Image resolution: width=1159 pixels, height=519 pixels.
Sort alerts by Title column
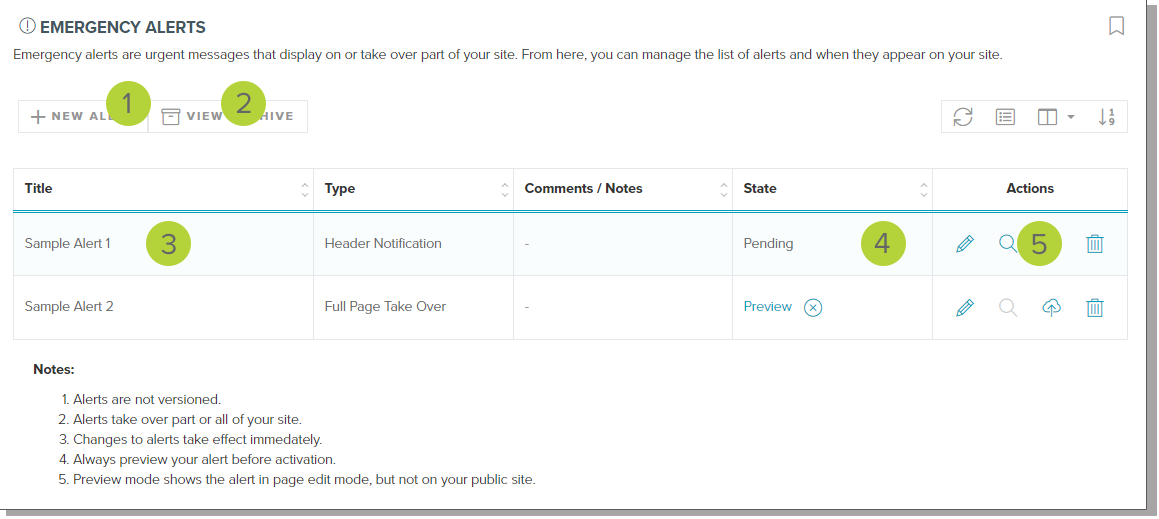[304, 189]
